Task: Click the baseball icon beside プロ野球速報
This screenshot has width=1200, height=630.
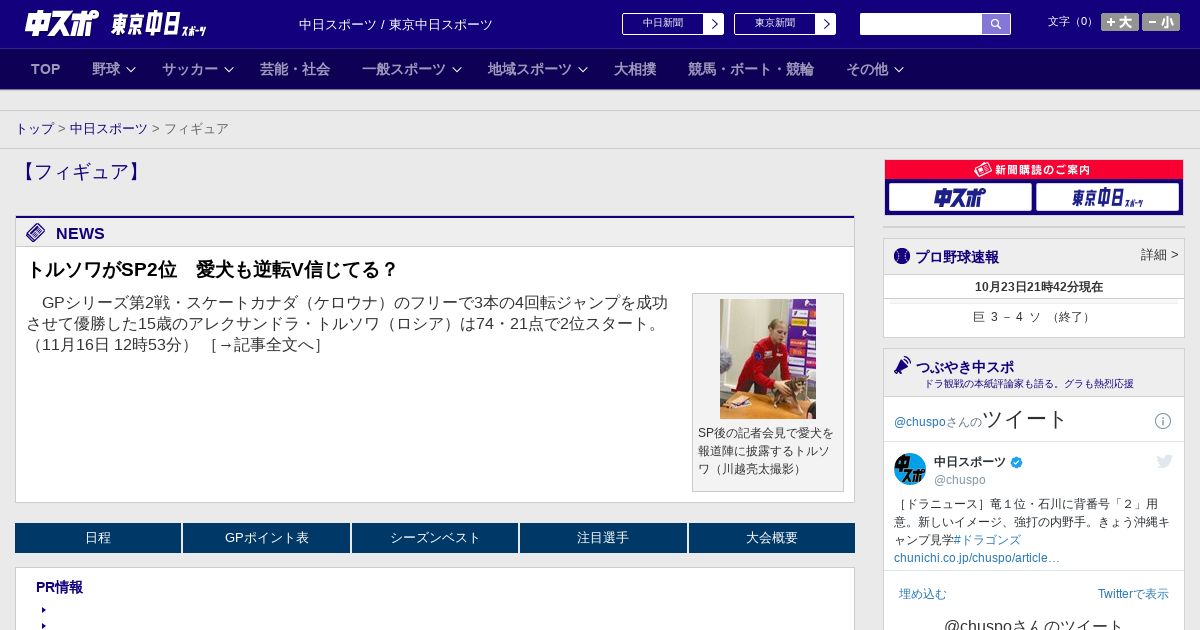Action: click(x=902, y=256)
